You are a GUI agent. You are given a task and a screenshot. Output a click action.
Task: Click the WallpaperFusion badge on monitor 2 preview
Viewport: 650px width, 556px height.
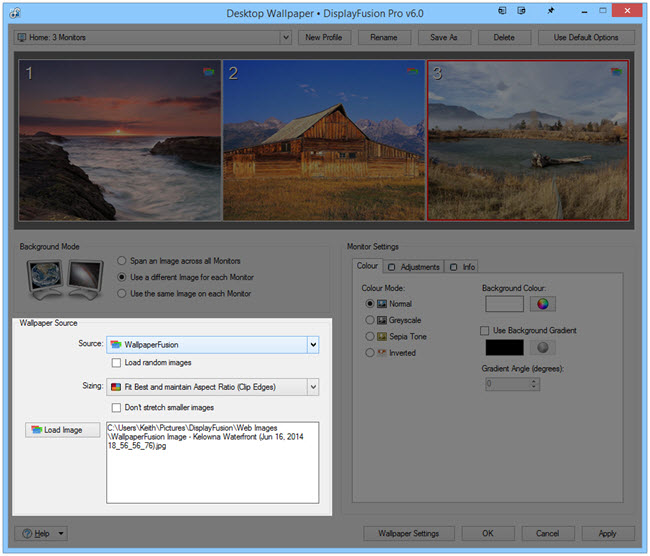coord(412,71)
